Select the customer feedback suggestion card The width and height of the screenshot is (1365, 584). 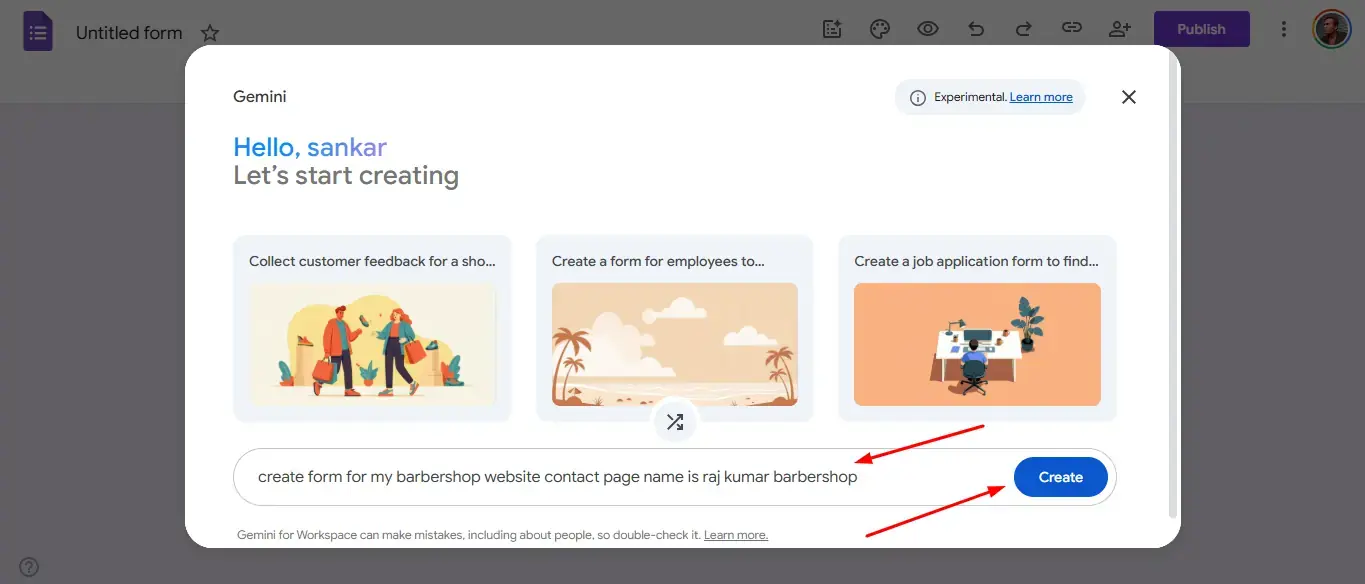click(x=372, y=328)
